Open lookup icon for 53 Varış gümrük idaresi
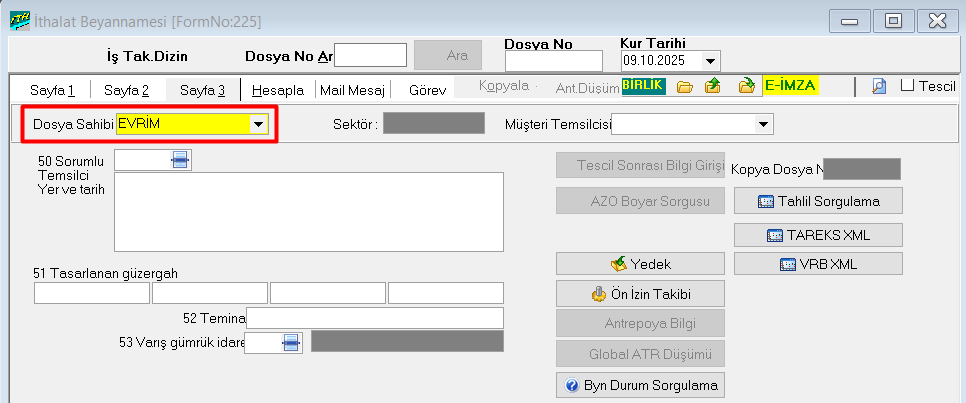966x403 pixels. pos(291,342)
